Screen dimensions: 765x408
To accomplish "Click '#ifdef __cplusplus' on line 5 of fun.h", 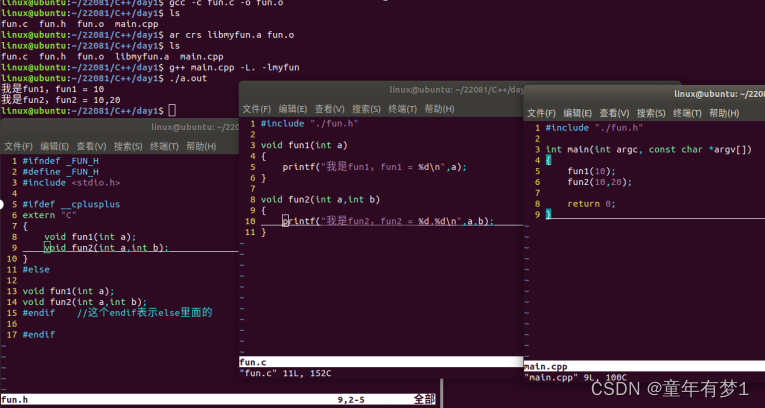I will (x=71, y=204).
